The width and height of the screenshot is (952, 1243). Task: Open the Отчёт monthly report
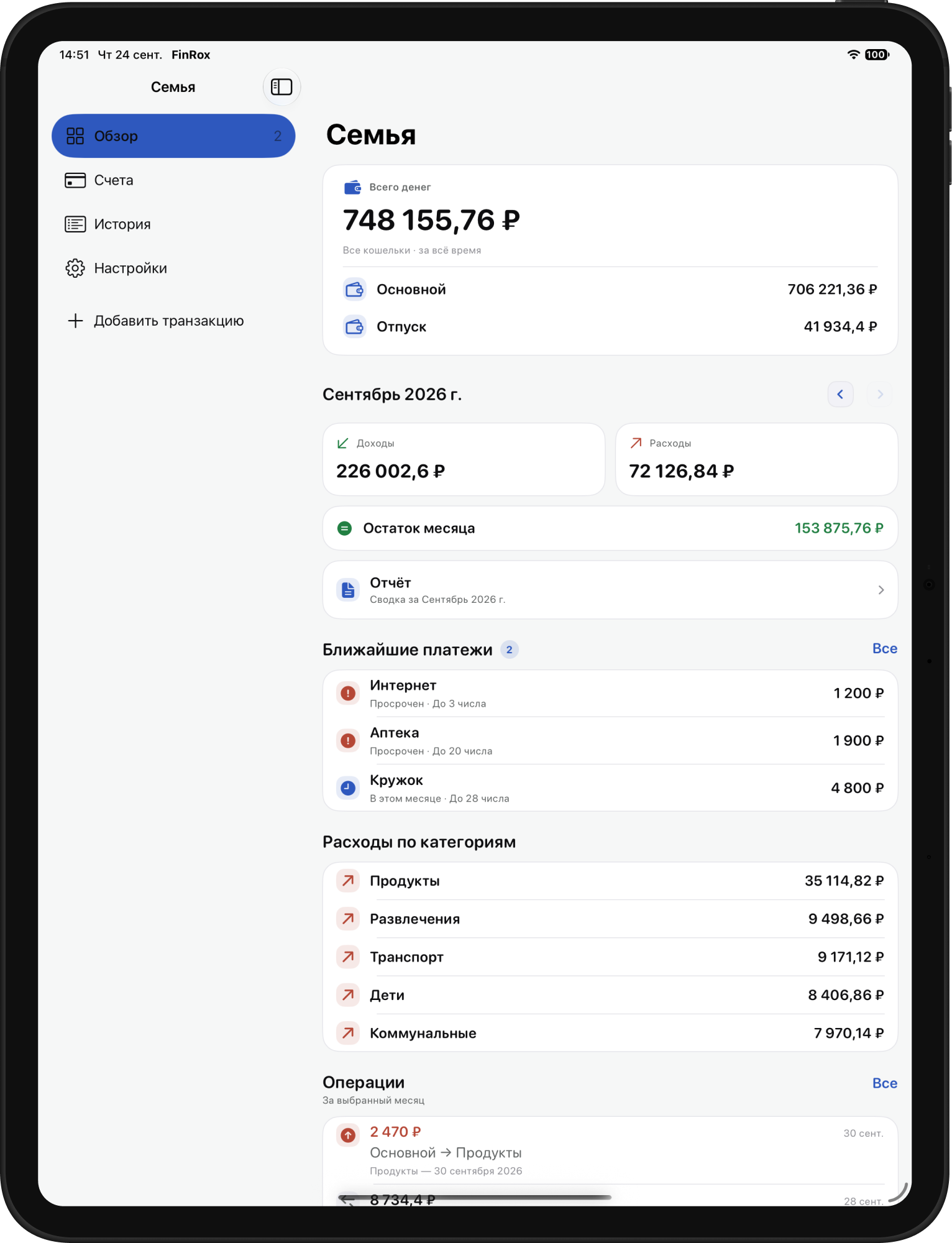click(x=610, y=590)
